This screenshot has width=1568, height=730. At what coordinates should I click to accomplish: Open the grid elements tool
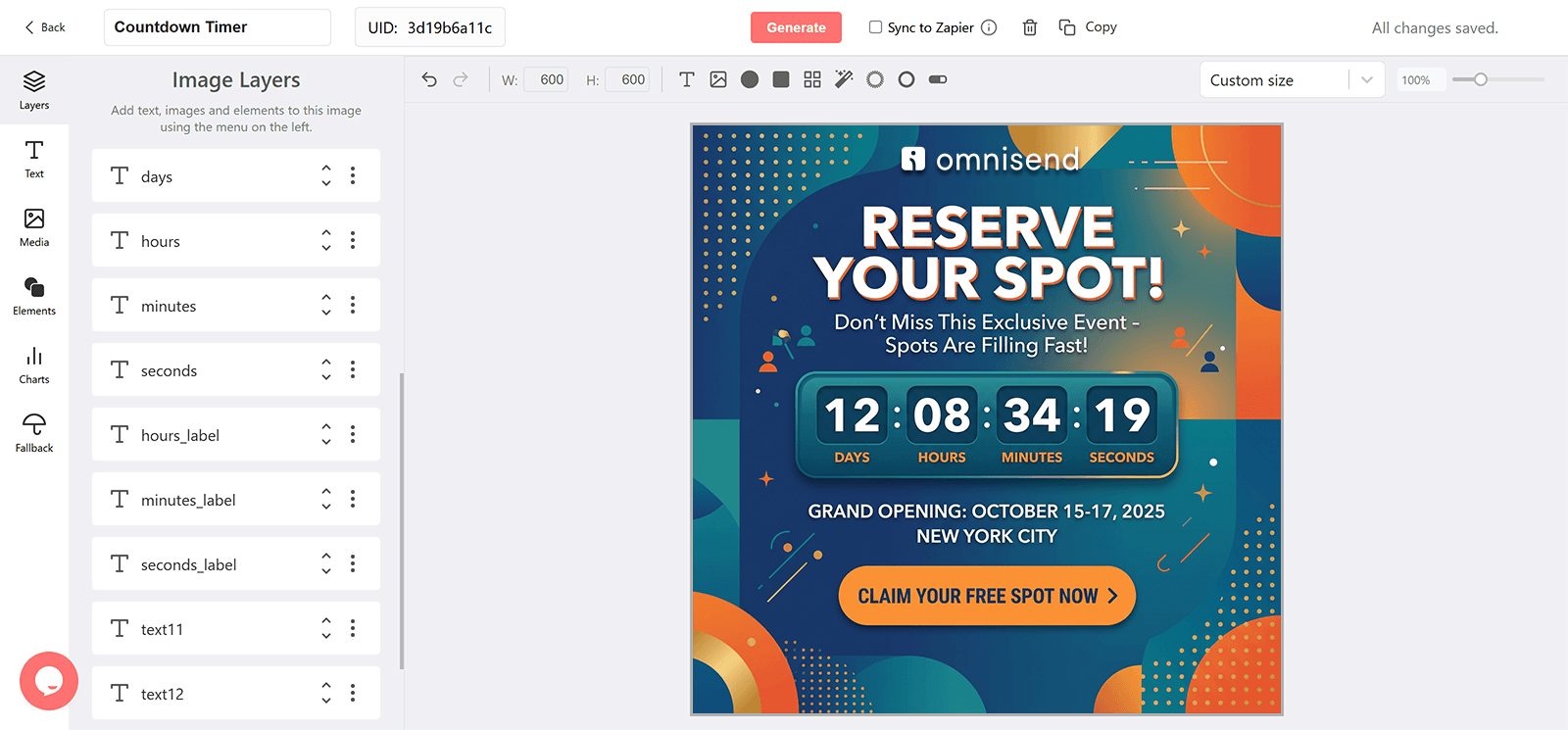(812, 79)
